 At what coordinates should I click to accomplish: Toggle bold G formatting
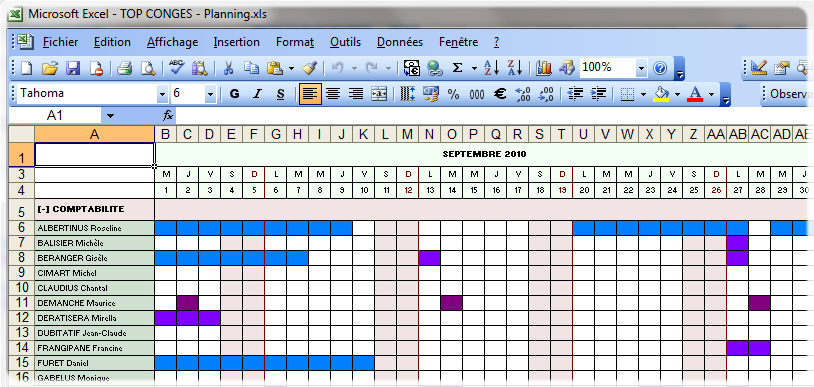(x=235, y=94)
